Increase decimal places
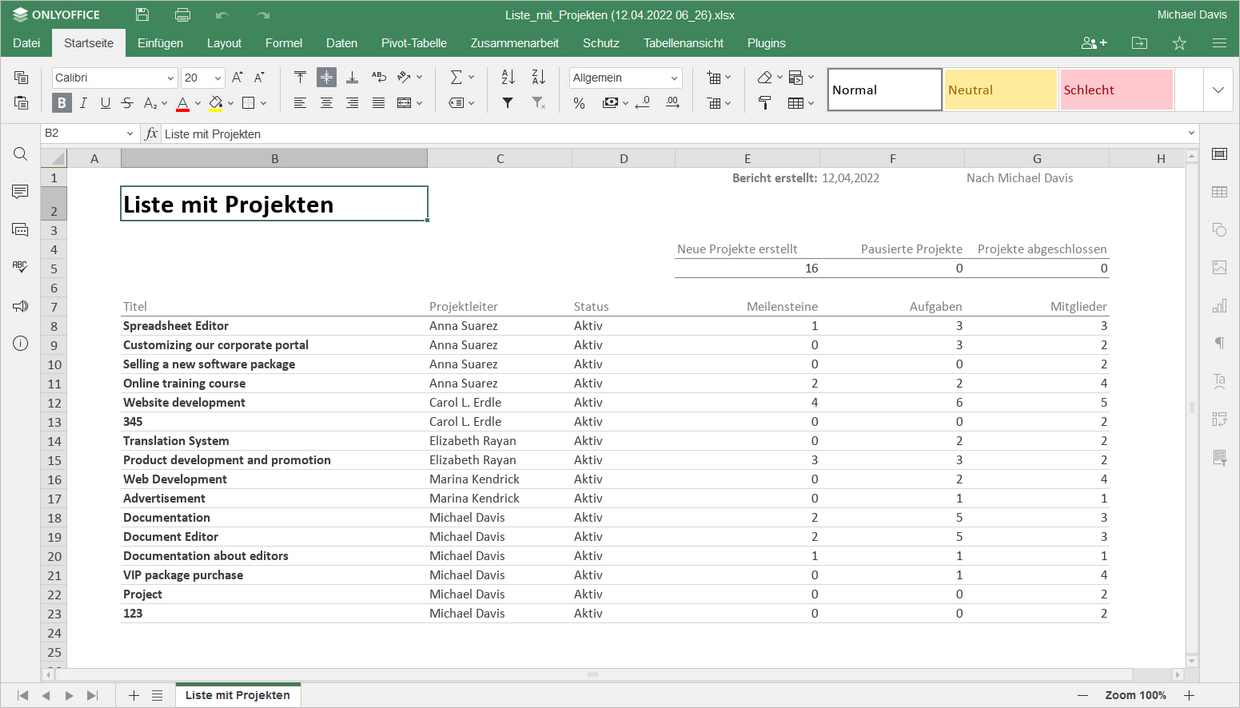 pos(672,102)
